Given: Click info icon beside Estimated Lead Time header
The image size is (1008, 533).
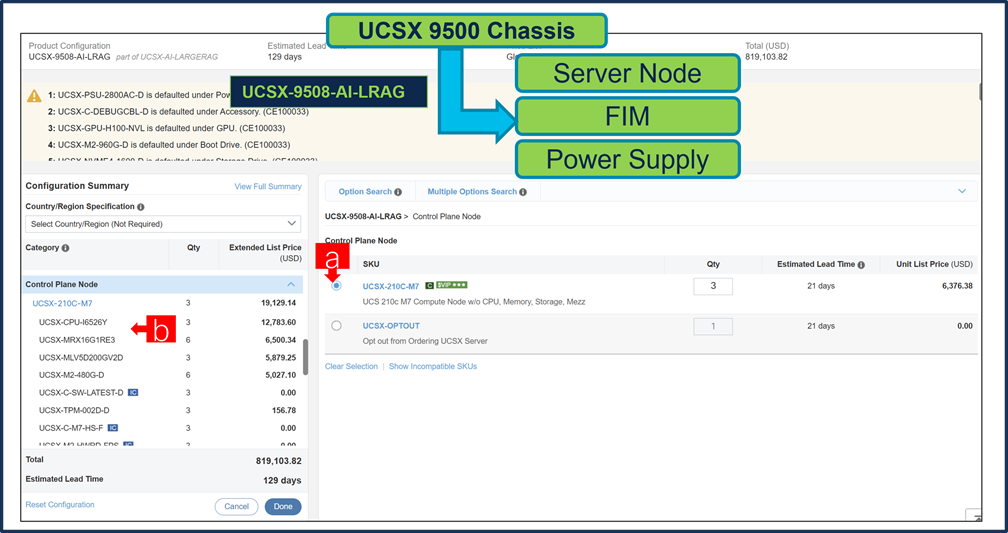Looking at the screenshot, I should (861, 265).
